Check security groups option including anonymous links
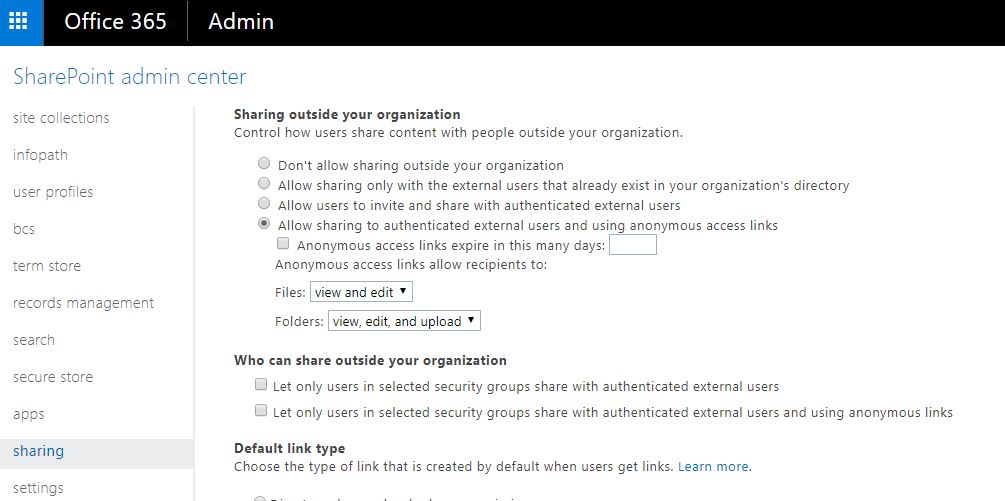The width and height of the screenshot is (1005, 501). pos(261,411)
